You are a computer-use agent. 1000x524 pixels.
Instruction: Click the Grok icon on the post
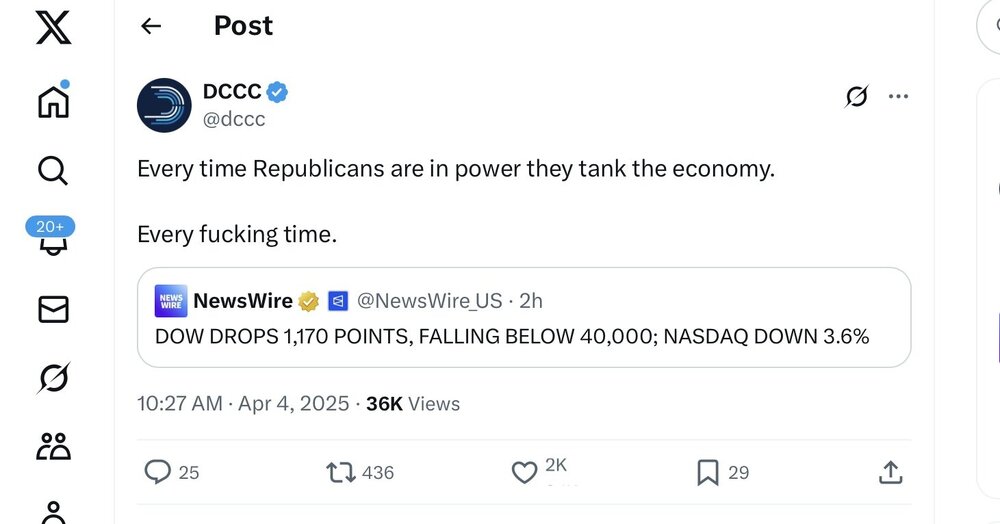856,97
